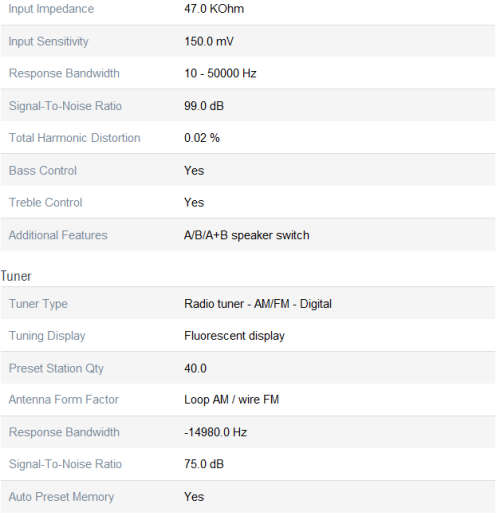Select the 75.0 dB tuner value
Screen dimensions: 500x520
pyautogui.click(x=205, y=465)
